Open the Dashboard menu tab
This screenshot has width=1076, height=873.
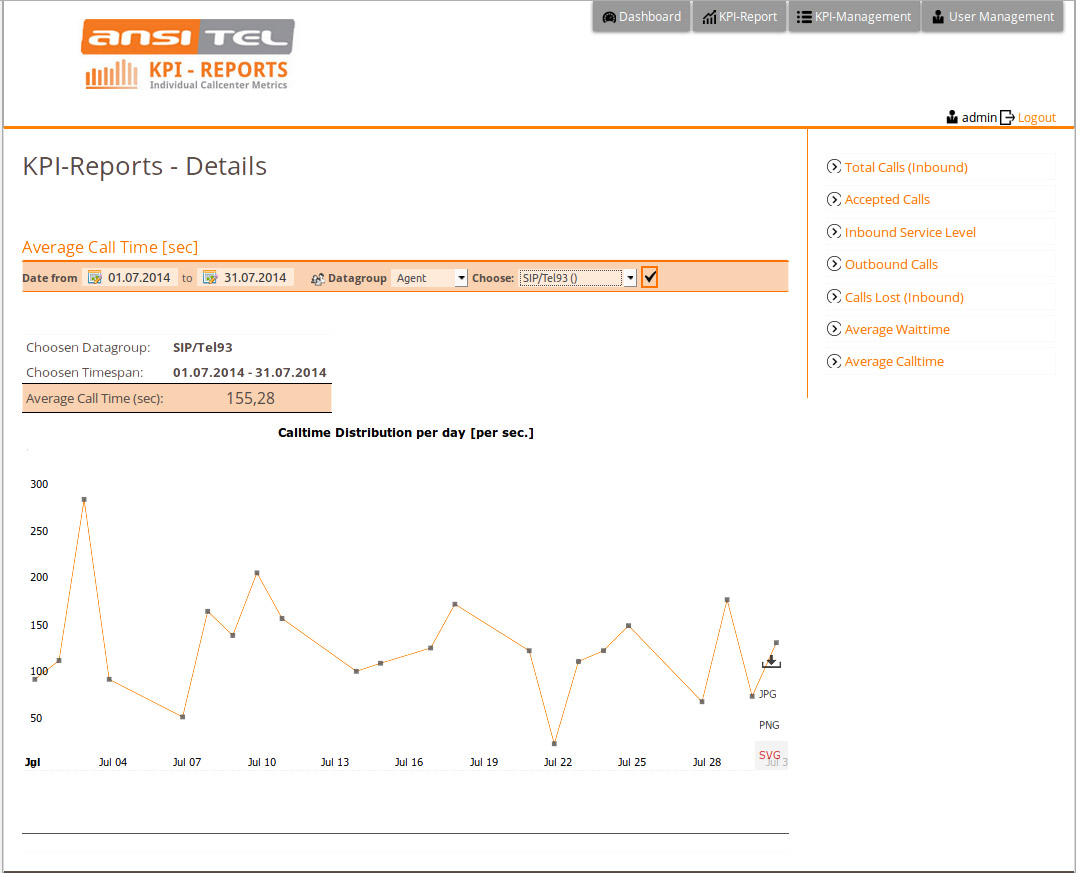641,16
